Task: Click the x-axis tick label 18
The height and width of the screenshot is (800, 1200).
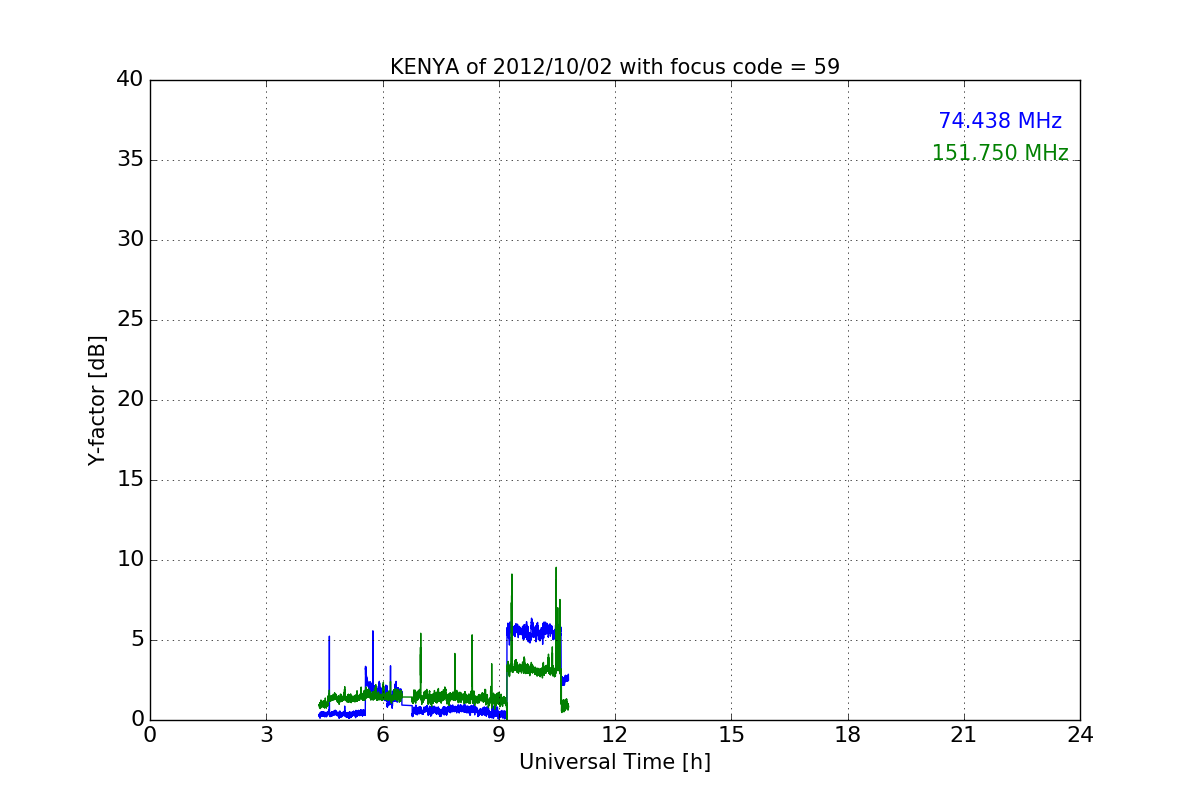Action: pos(848,734)
